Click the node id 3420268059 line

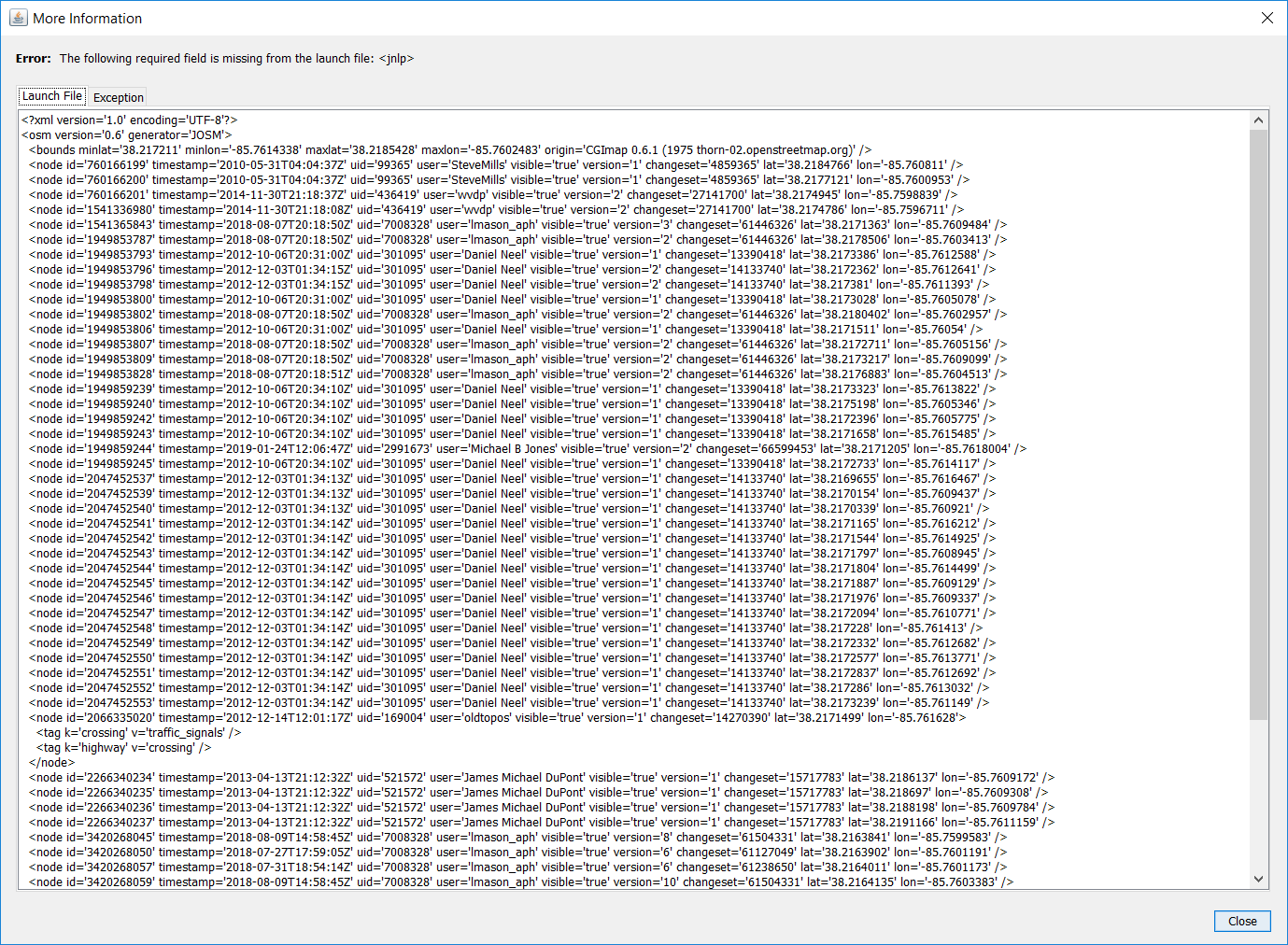[x=518, y=882]
